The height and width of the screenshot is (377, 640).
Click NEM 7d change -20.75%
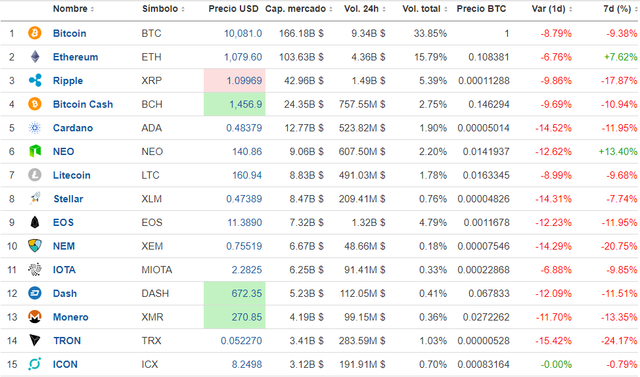(x=619, y=246)
